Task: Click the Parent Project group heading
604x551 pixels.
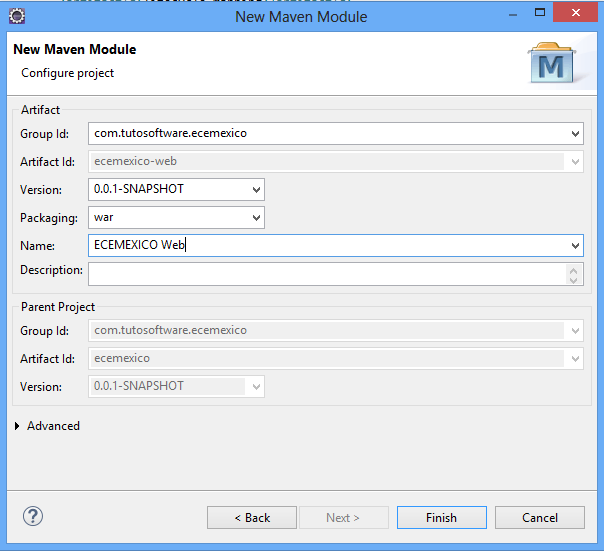Action: [58, 307]
